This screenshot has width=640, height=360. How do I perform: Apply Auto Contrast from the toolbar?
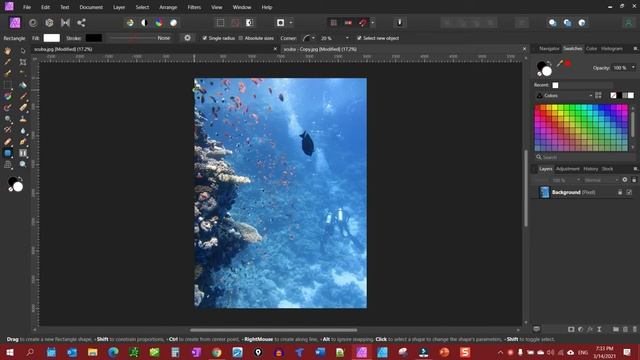coord(144,23)
